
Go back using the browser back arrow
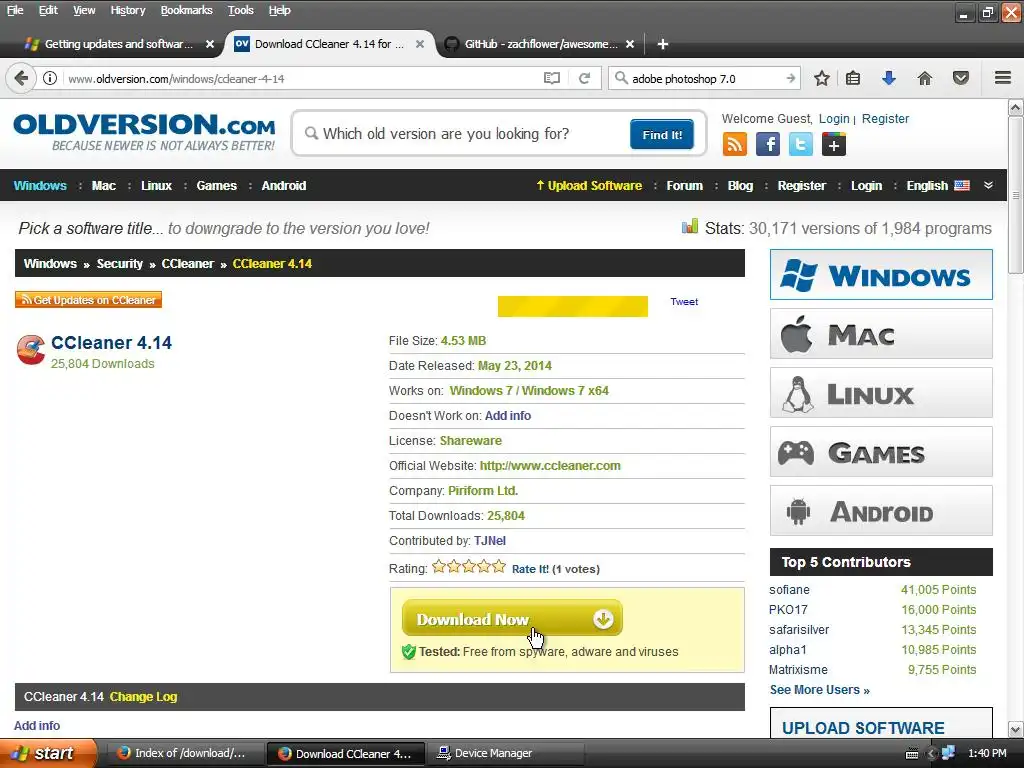tap(21, 78)
